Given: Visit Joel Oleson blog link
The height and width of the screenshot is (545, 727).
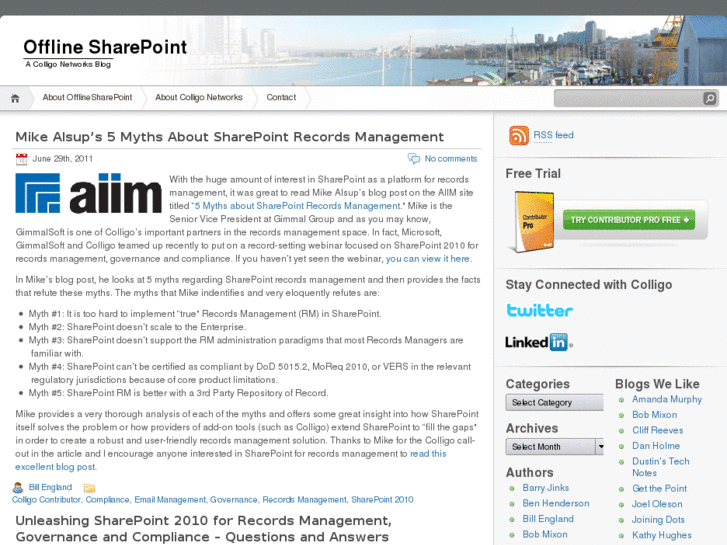Looking at the screenshot, I should tap(657, 504).
